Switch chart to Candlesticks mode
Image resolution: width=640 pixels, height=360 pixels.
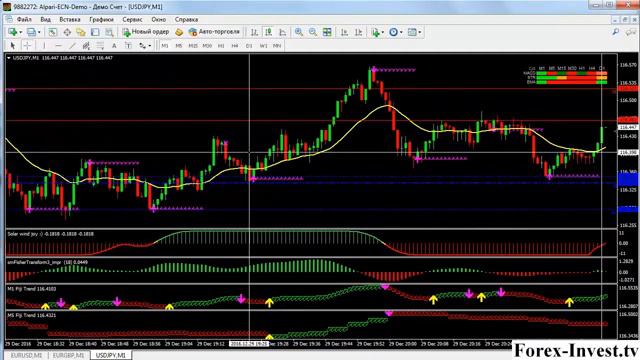(268, 32)
